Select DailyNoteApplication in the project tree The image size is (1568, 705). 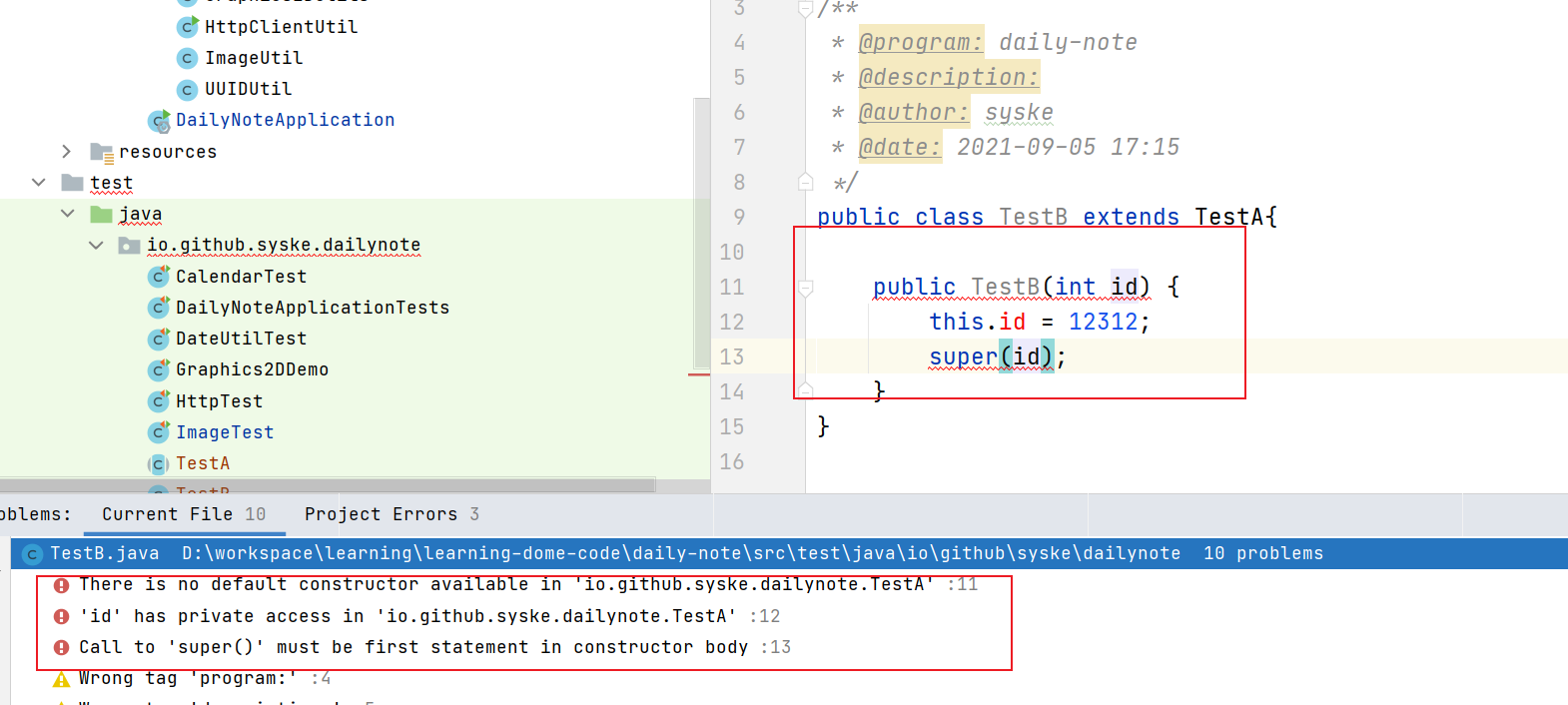point(285,120)
